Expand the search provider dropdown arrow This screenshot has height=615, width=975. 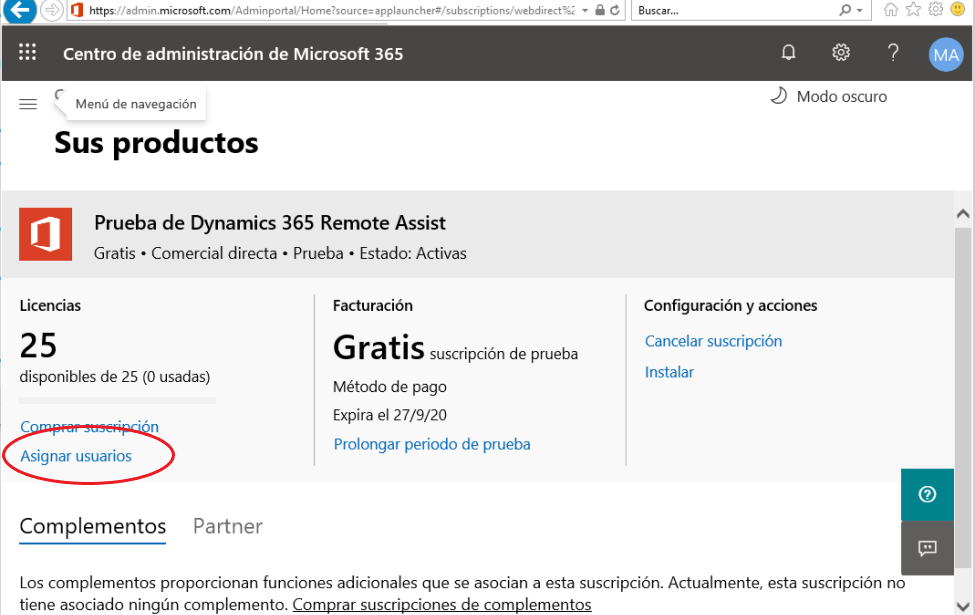pyautogui.click(x=860, y=11)
